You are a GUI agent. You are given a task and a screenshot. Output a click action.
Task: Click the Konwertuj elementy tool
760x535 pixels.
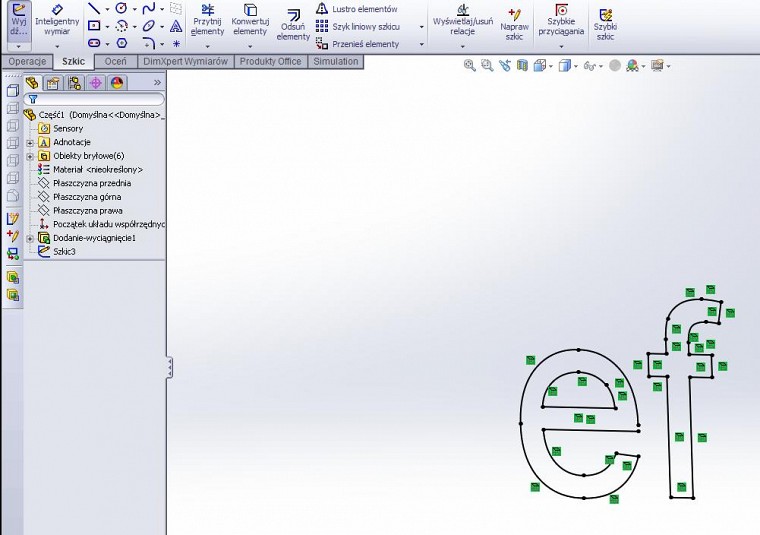[250, 20]
